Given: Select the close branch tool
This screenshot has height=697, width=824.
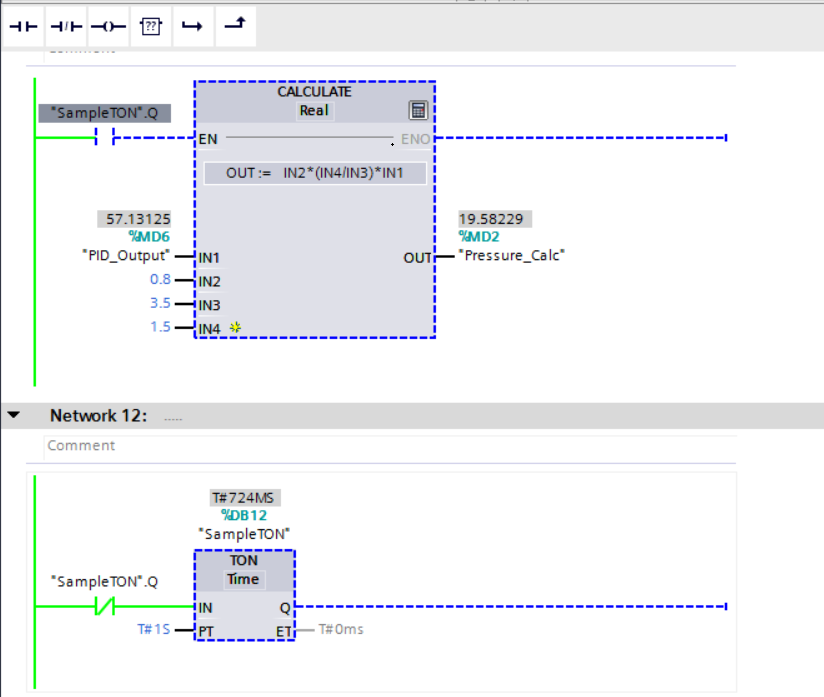Looking at the screenshot, I should pyautogui.click(x=235, y=26).
